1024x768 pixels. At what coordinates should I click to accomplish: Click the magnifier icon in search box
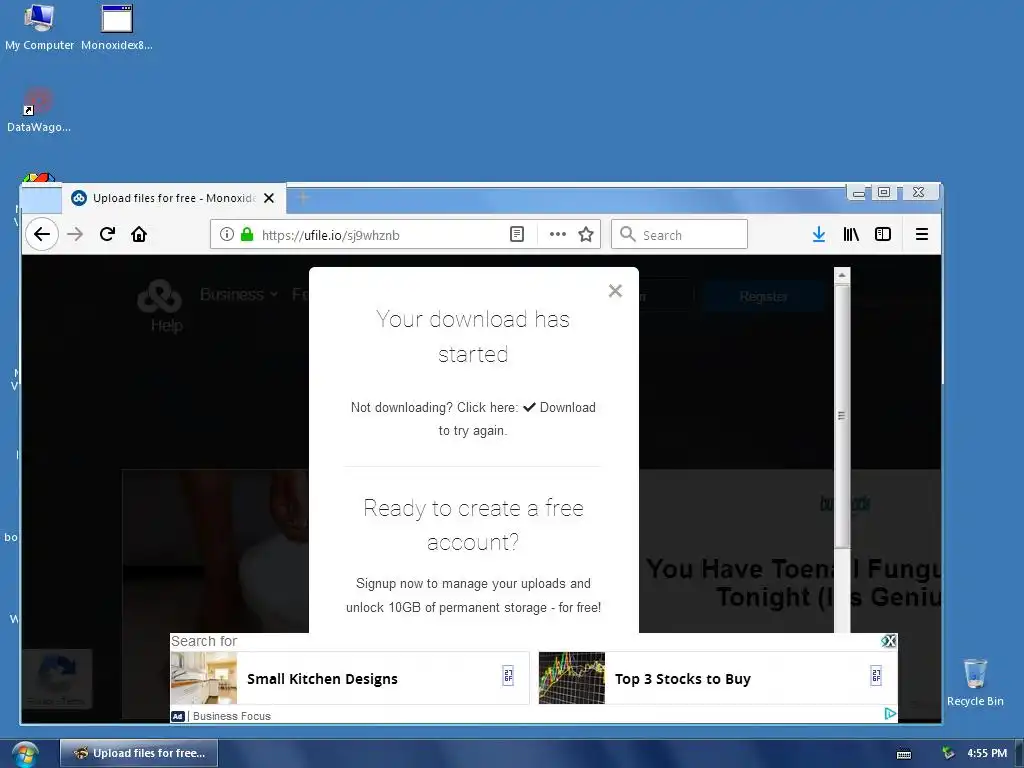628,234
